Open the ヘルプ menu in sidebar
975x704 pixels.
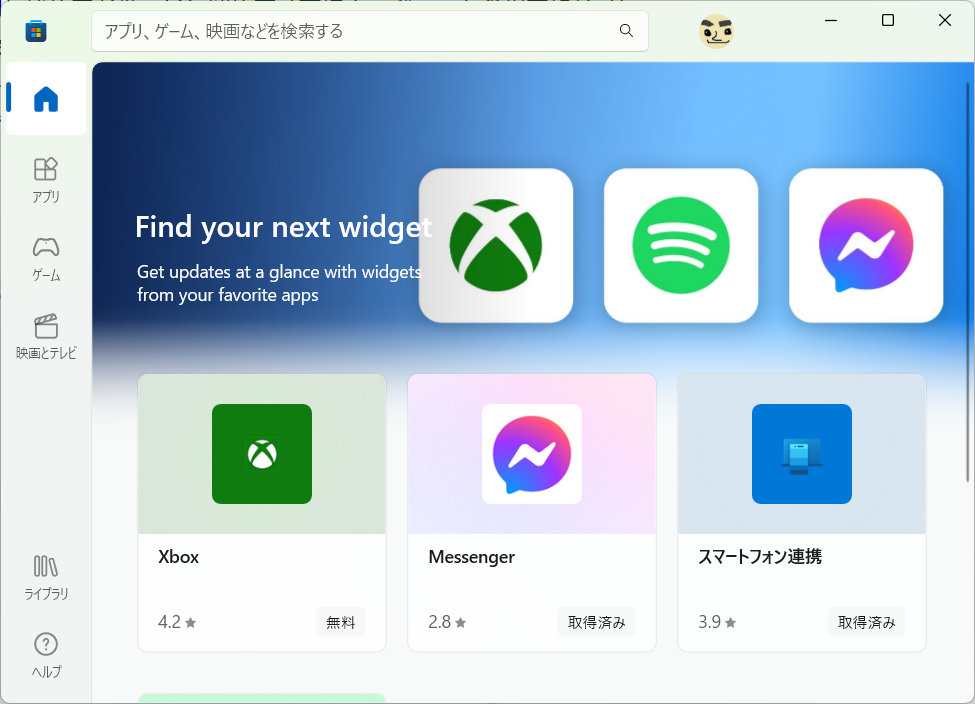[x=46, y=655]
